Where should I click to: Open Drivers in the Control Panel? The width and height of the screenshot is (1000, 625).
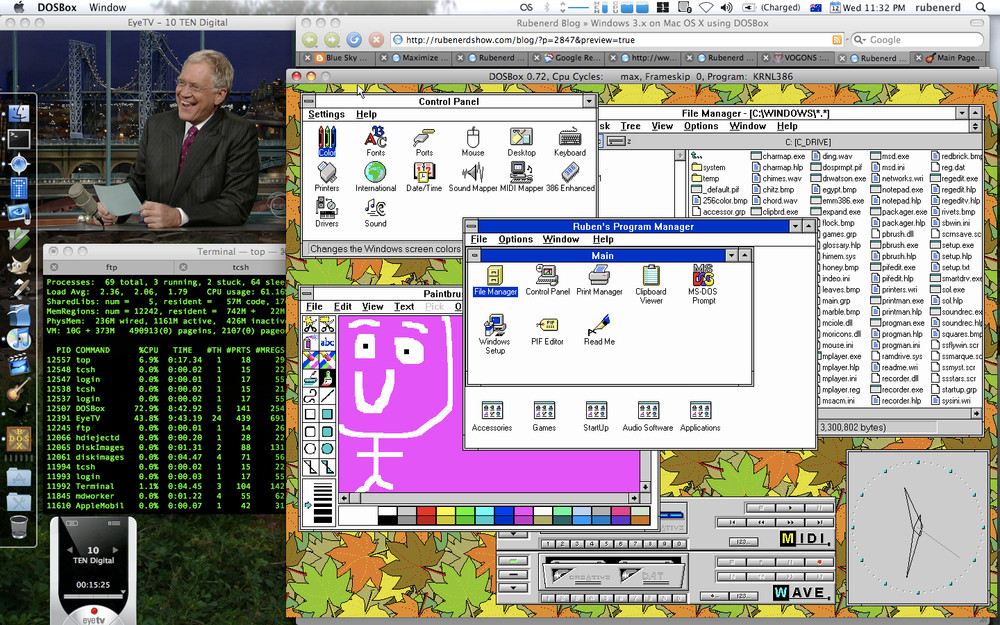coord(326,207)
